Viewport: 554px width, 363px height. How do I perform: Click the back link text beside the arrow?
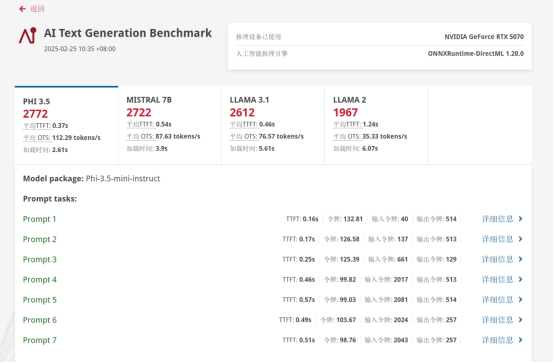(37, 9)
